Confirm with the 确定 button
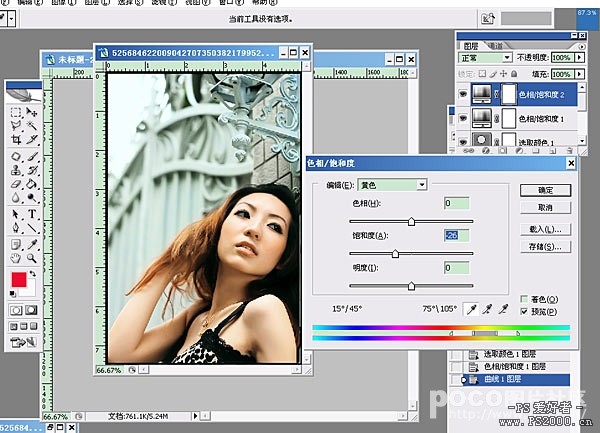The height and width of the screenshot is (433, 600). [545, 190]
